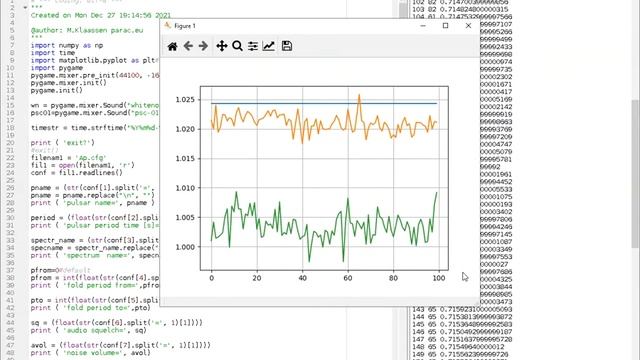
Task: Click line number 44 in the editor gutter
Action: pos(10,323)
